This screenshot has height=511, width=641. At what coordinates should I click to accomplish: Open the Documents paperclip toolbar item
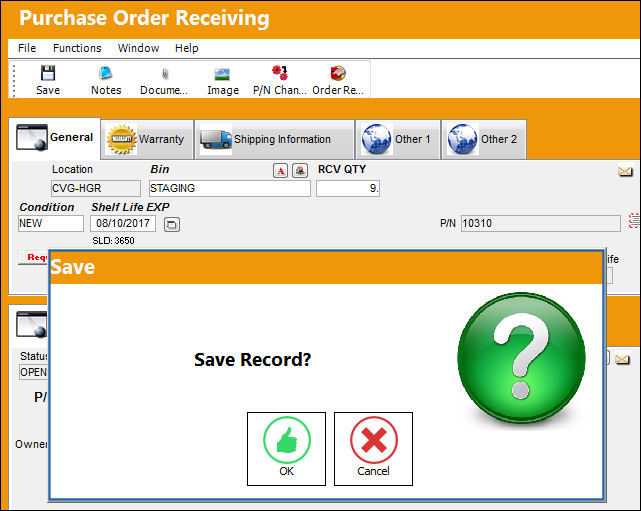click(164, 81)
